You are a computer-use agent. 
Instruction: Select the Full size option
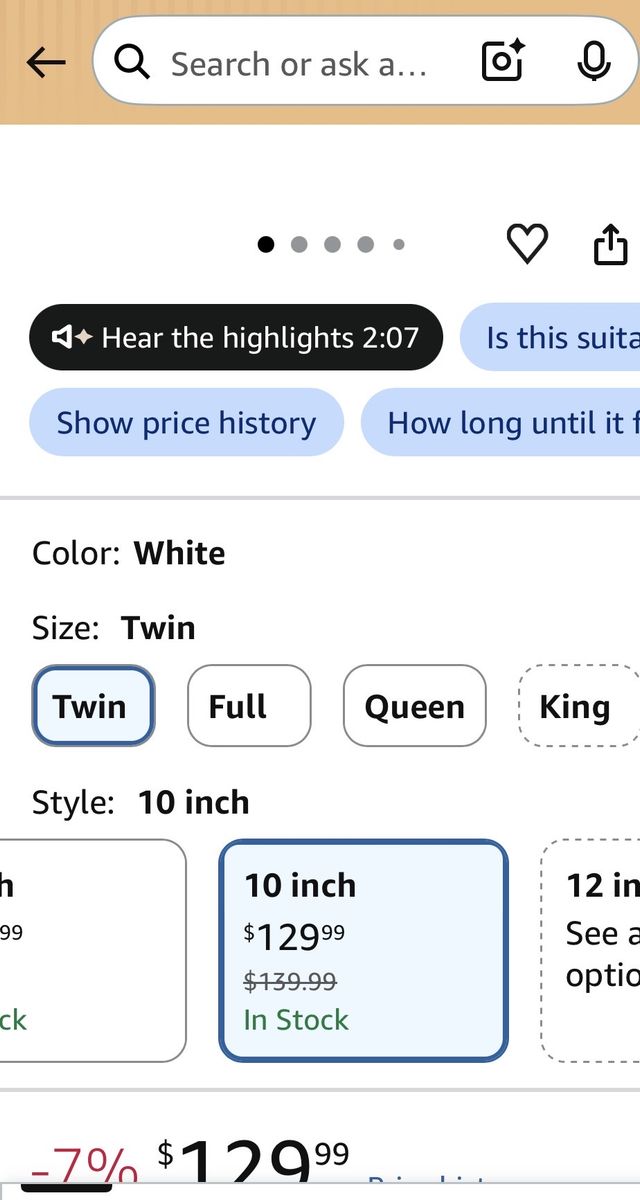click(x=249, y=706)
